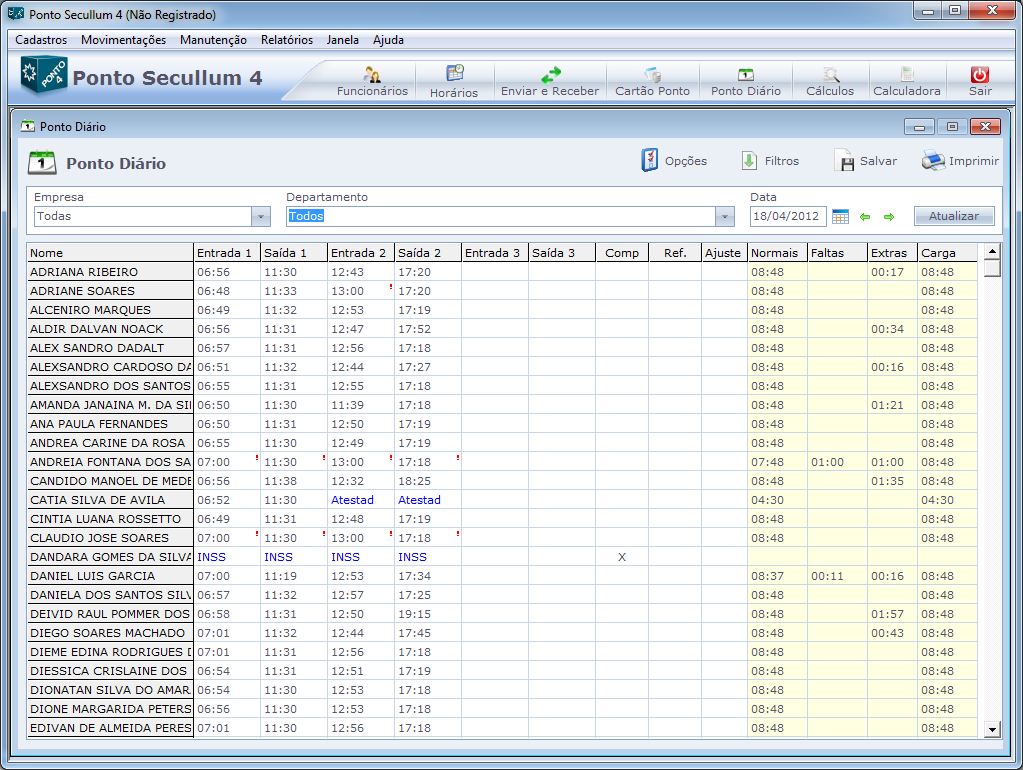Open the Movimentações menu
The width and height of the screenshot is (1023, 770).
pyautogui.click(x=123, y=40)
